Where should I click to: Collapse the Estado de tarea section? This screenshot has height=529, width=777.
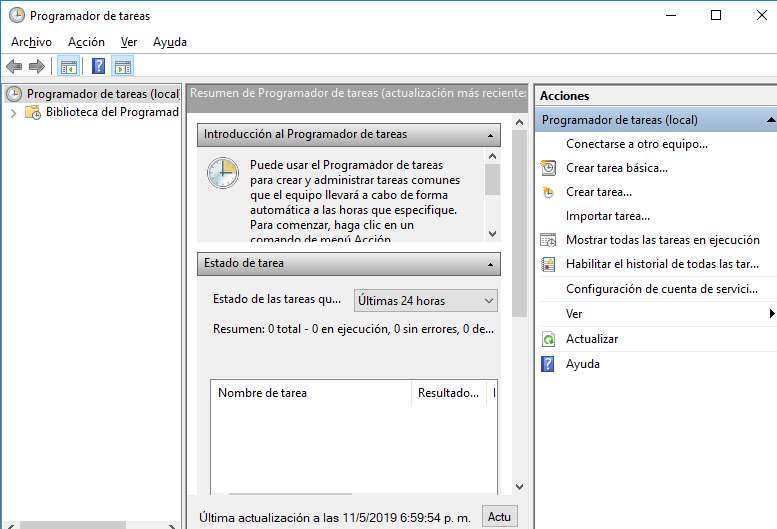tap(490, 264)
